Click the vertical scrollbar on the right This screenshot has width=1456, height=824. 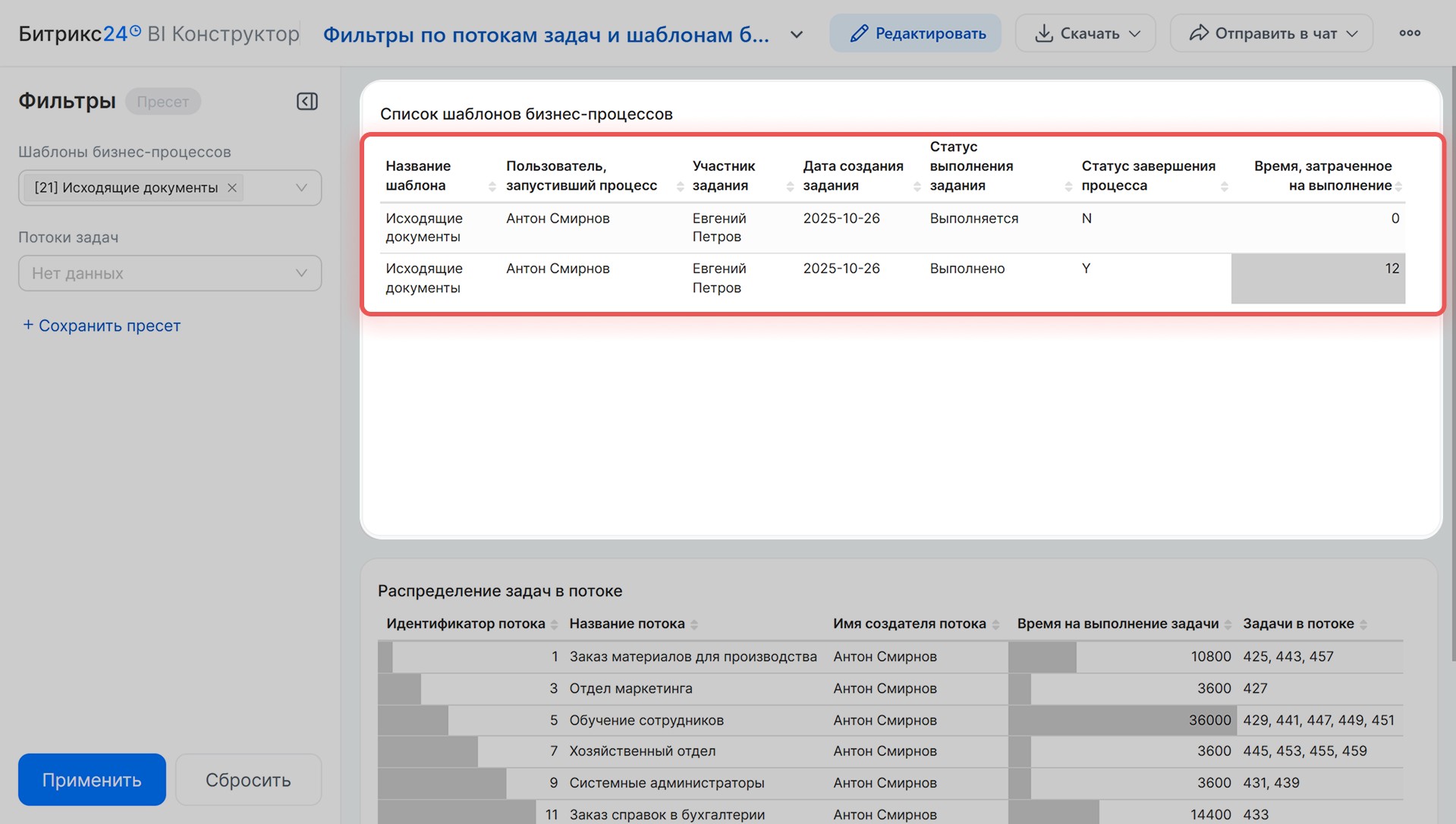pyautogui.click(x=1452, y=379)
